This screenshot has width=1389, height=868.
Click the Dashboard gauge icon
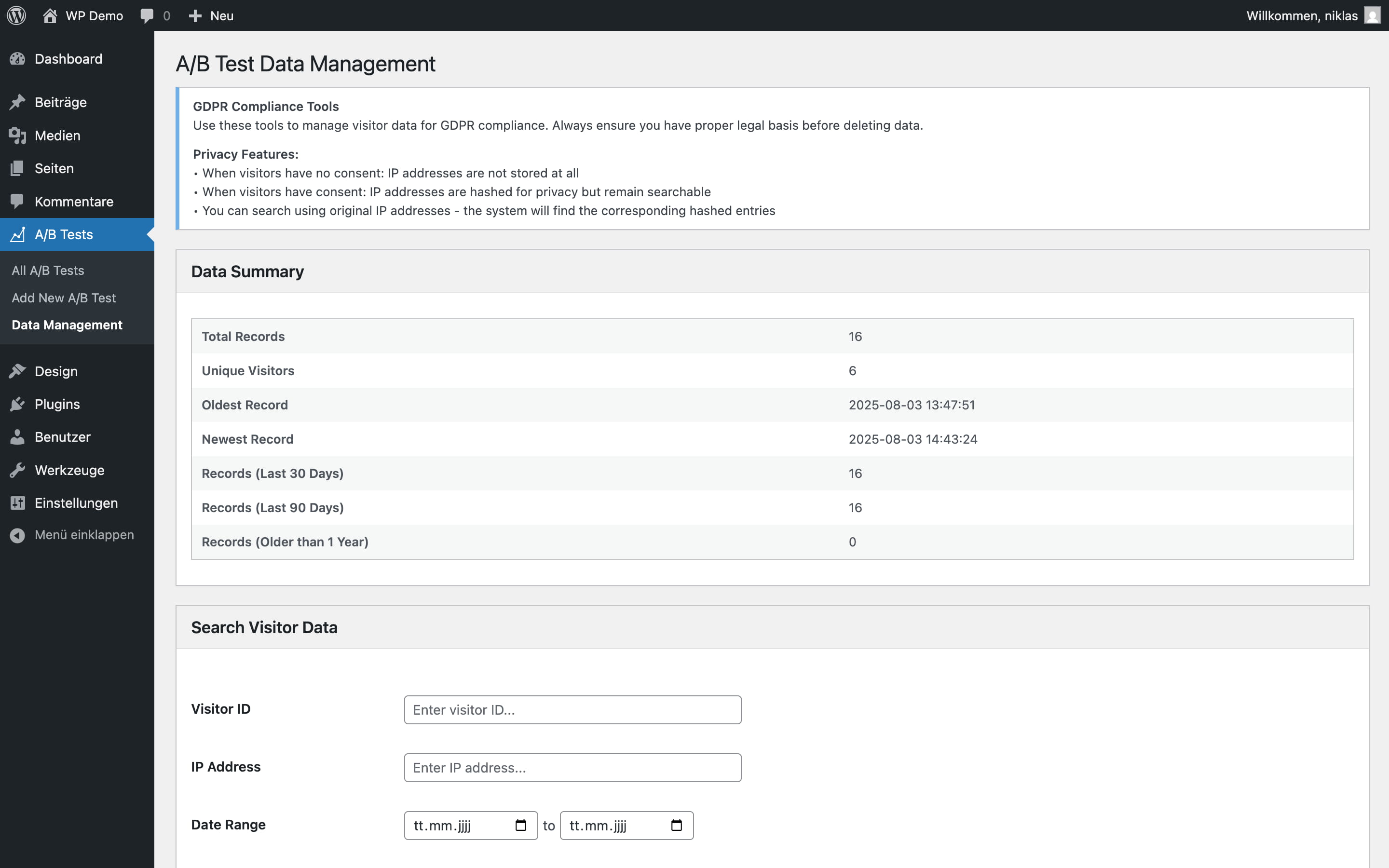click(x=17, y=58)
